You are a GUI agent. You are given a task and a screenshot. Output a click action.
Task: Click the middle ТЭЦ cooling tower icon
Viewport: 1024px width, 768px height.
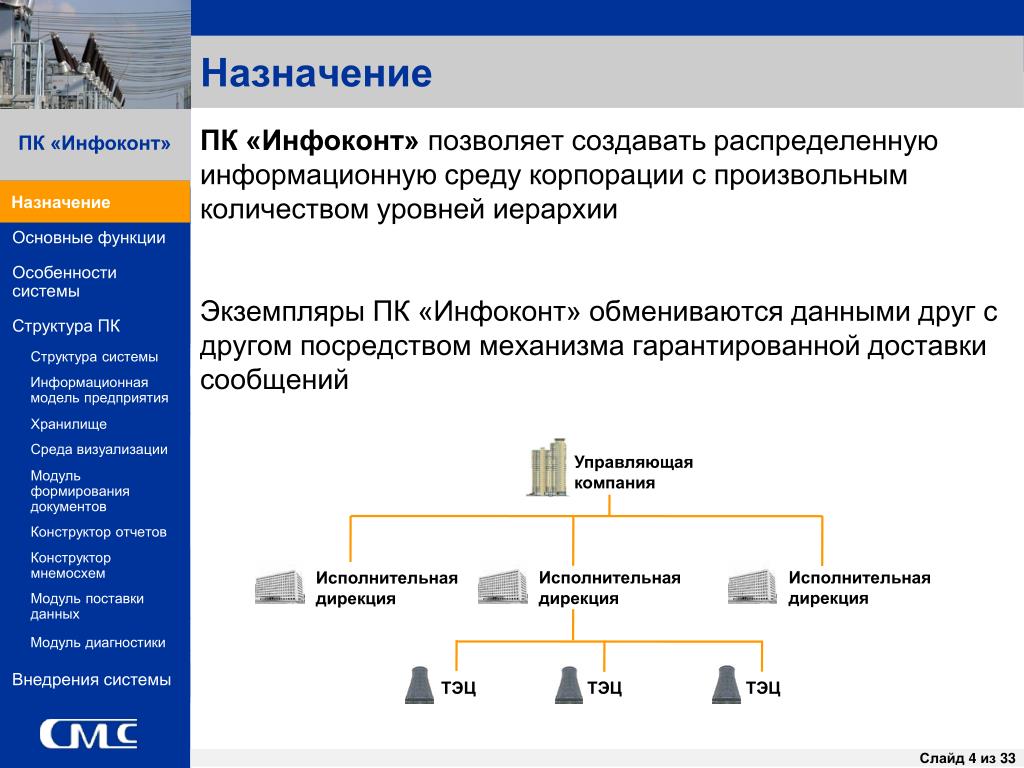568,685
